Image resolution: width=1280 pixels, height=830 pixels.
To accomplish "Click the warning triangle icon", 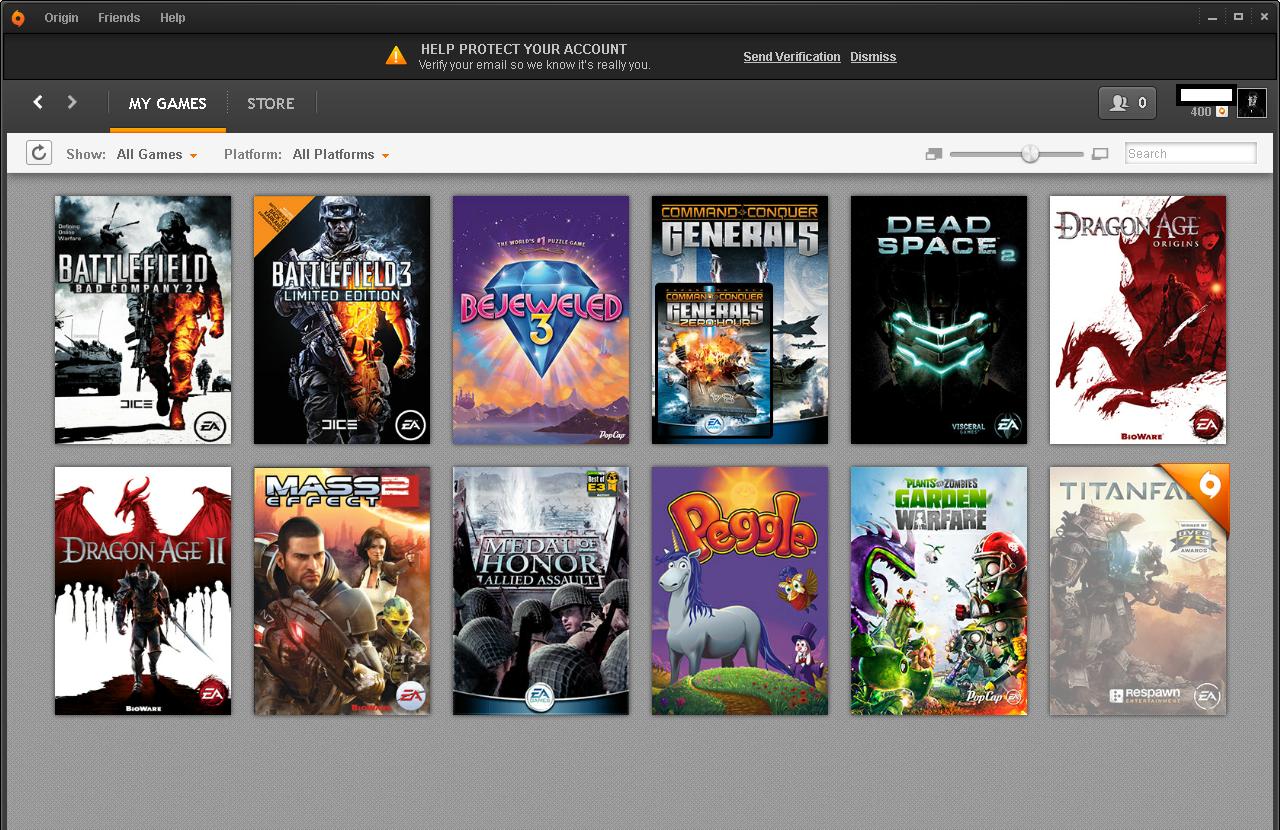I will (x=396, y=55).
